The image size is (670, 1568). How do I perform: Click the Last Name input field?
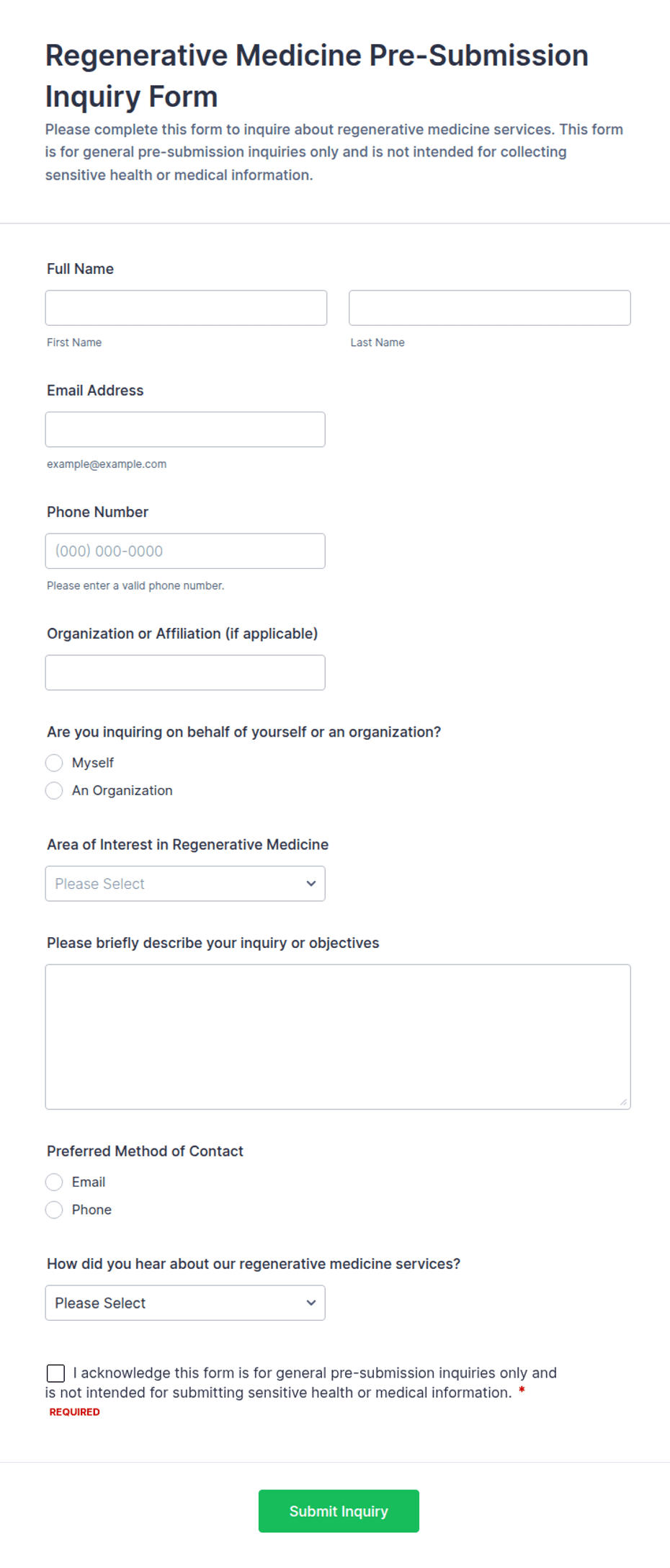[x=490, y=308]
